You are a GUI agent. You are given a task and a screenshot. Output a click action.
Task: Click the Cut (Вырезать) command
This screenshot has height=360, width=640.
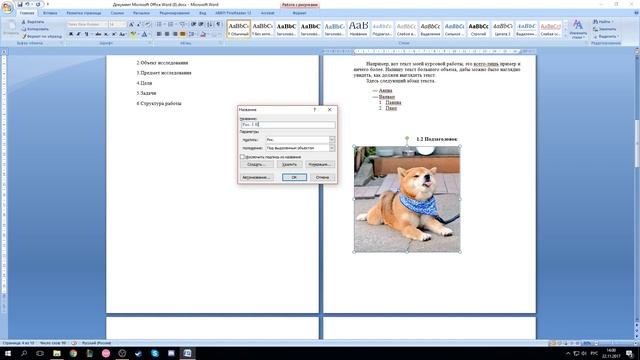pyautogui.click(x=33, y=22)
